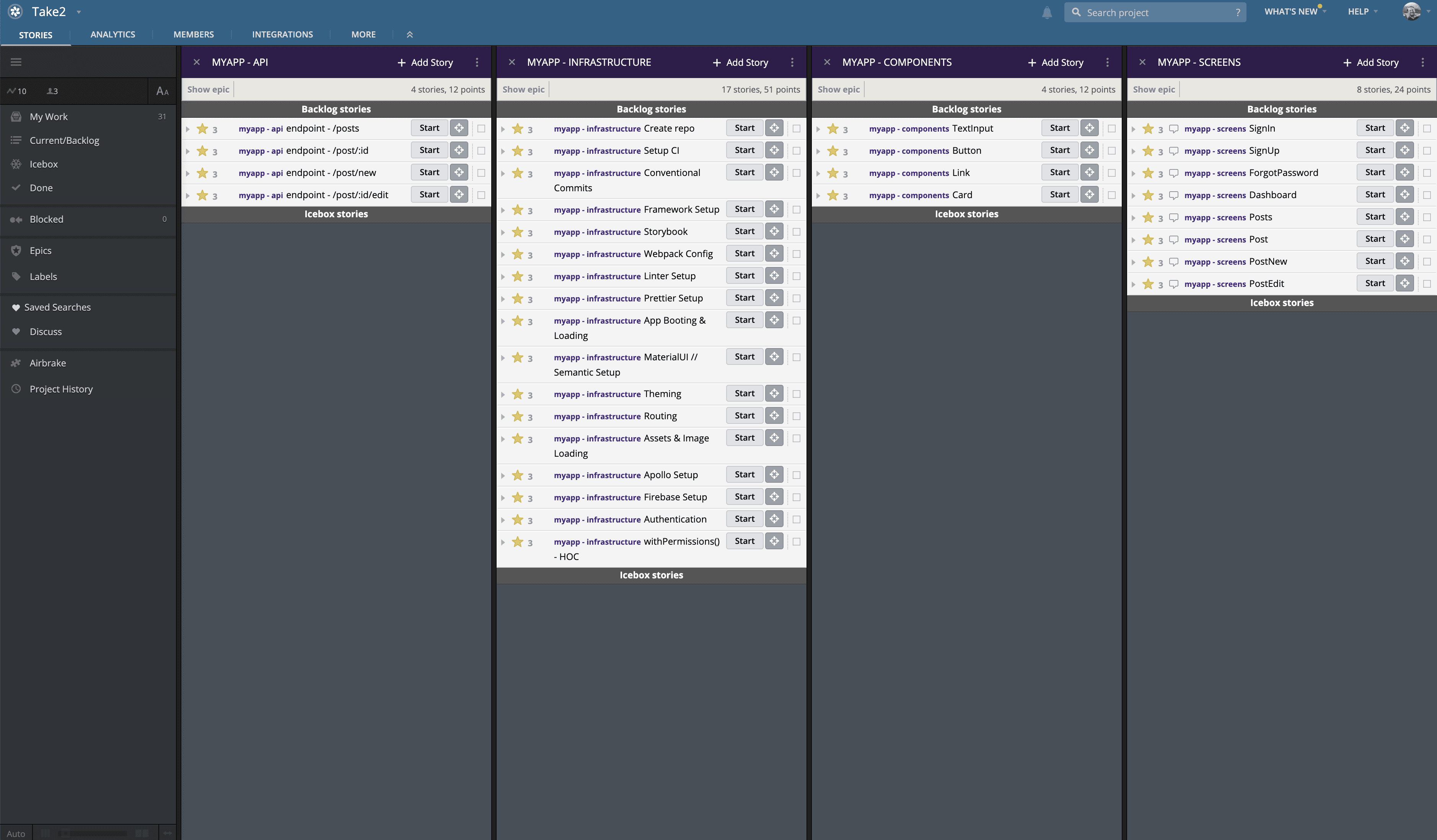Click the text size Aa icon
Image resolution: width=1437 pixels, height=840 pixels.
coord(163,91)
